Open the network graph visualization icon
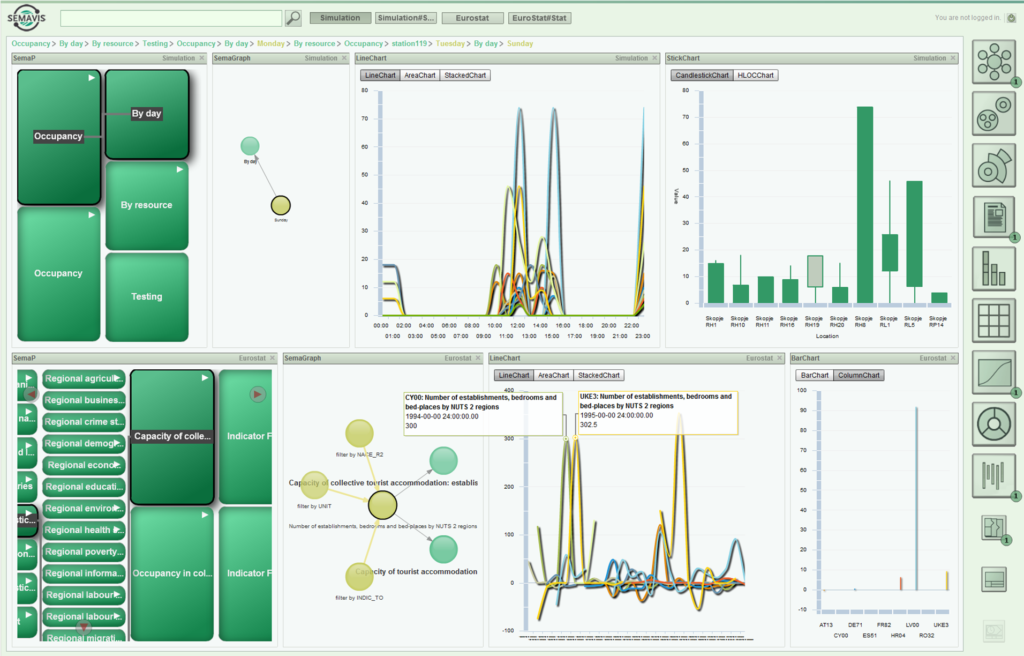Screen dimensions: 1024x656 click(x=993, y=62)
